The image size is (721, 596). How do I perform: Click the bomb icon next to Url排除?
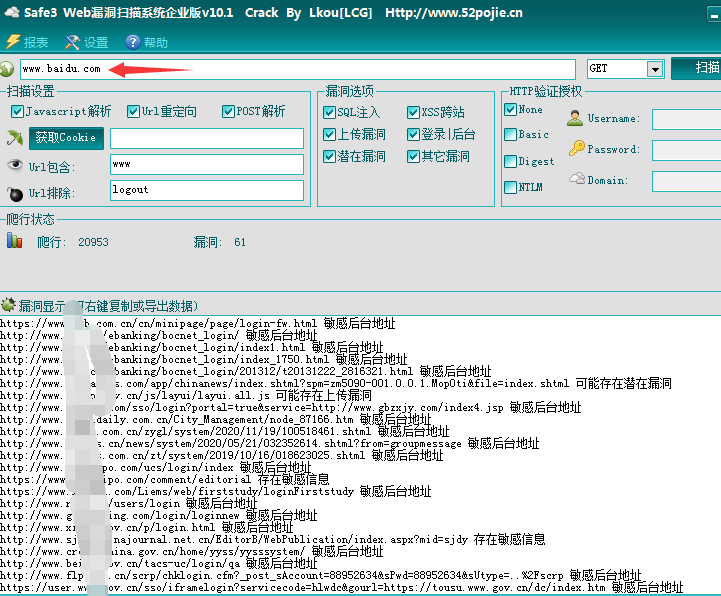pyautogui.click(x=15, y=194)
